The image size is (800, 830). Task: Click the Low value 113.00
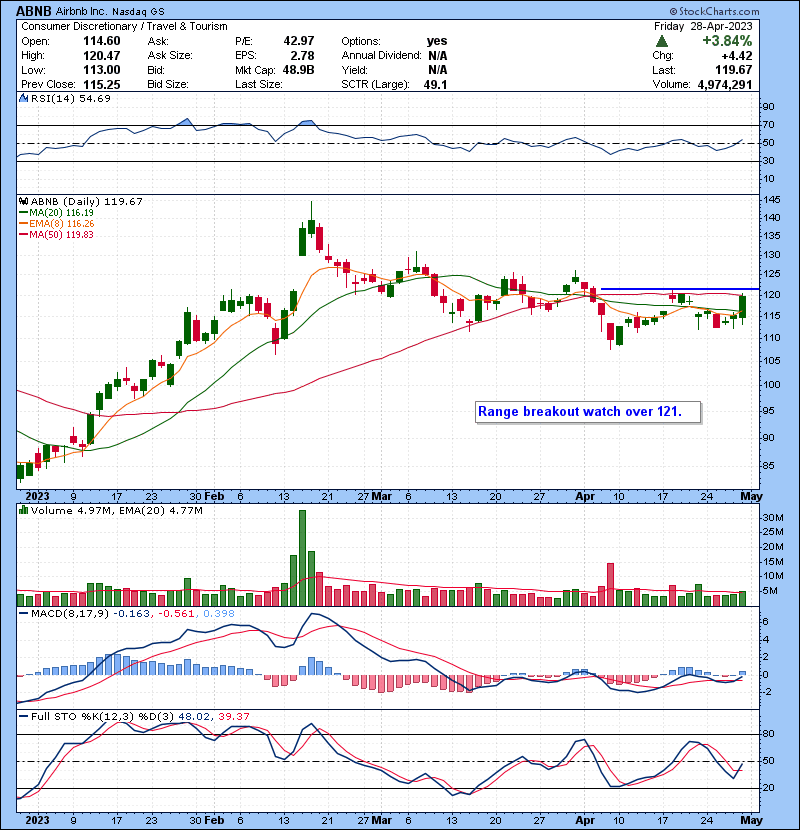click(102, 70)
